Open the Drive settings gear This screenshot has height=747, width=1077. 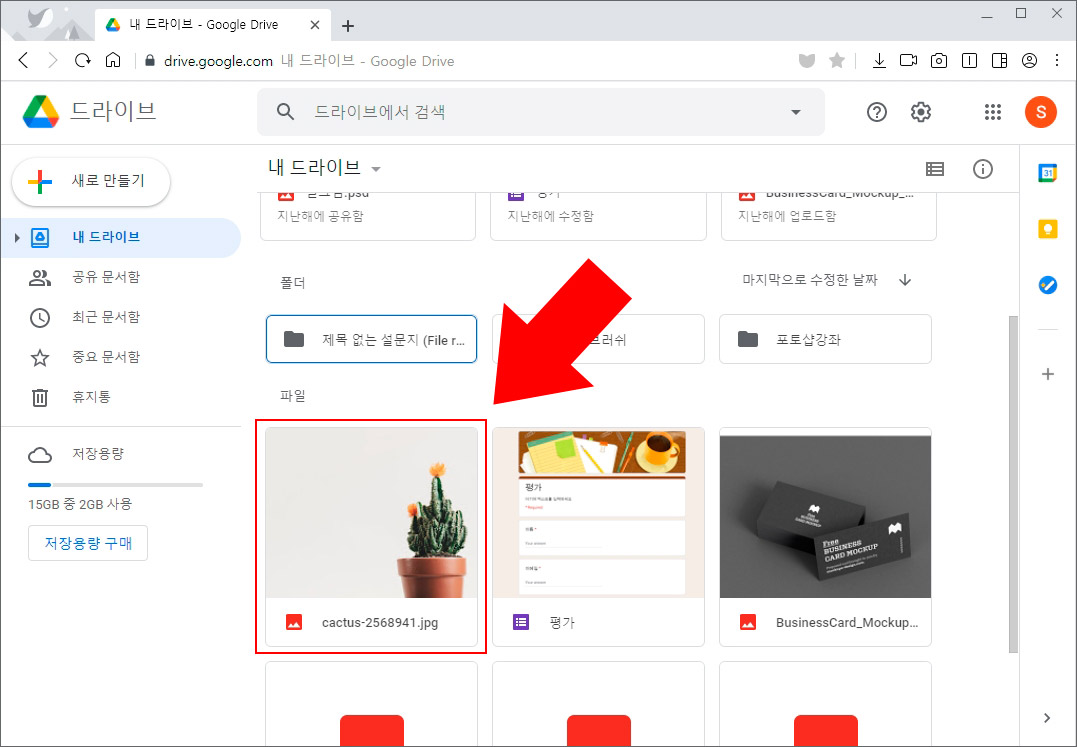click(920, 112)
